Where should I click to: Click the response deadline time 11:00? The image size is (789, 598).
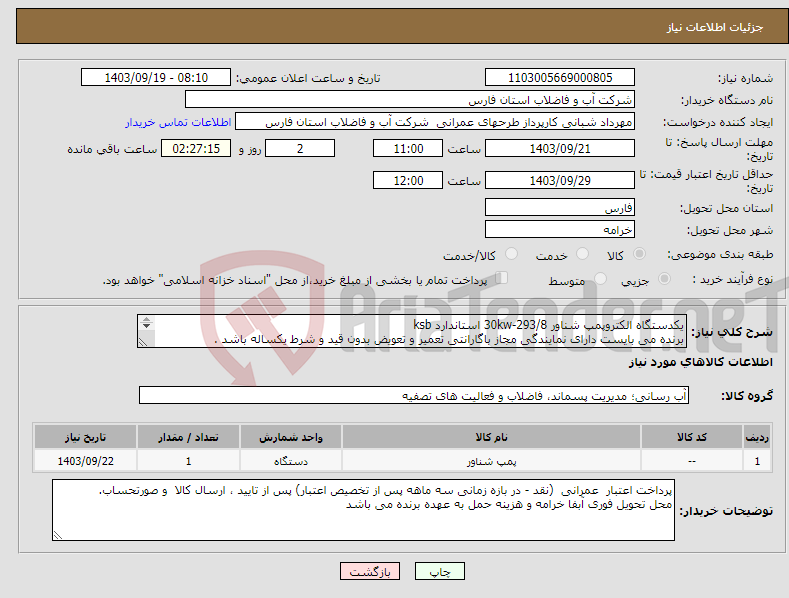(408, 148)
